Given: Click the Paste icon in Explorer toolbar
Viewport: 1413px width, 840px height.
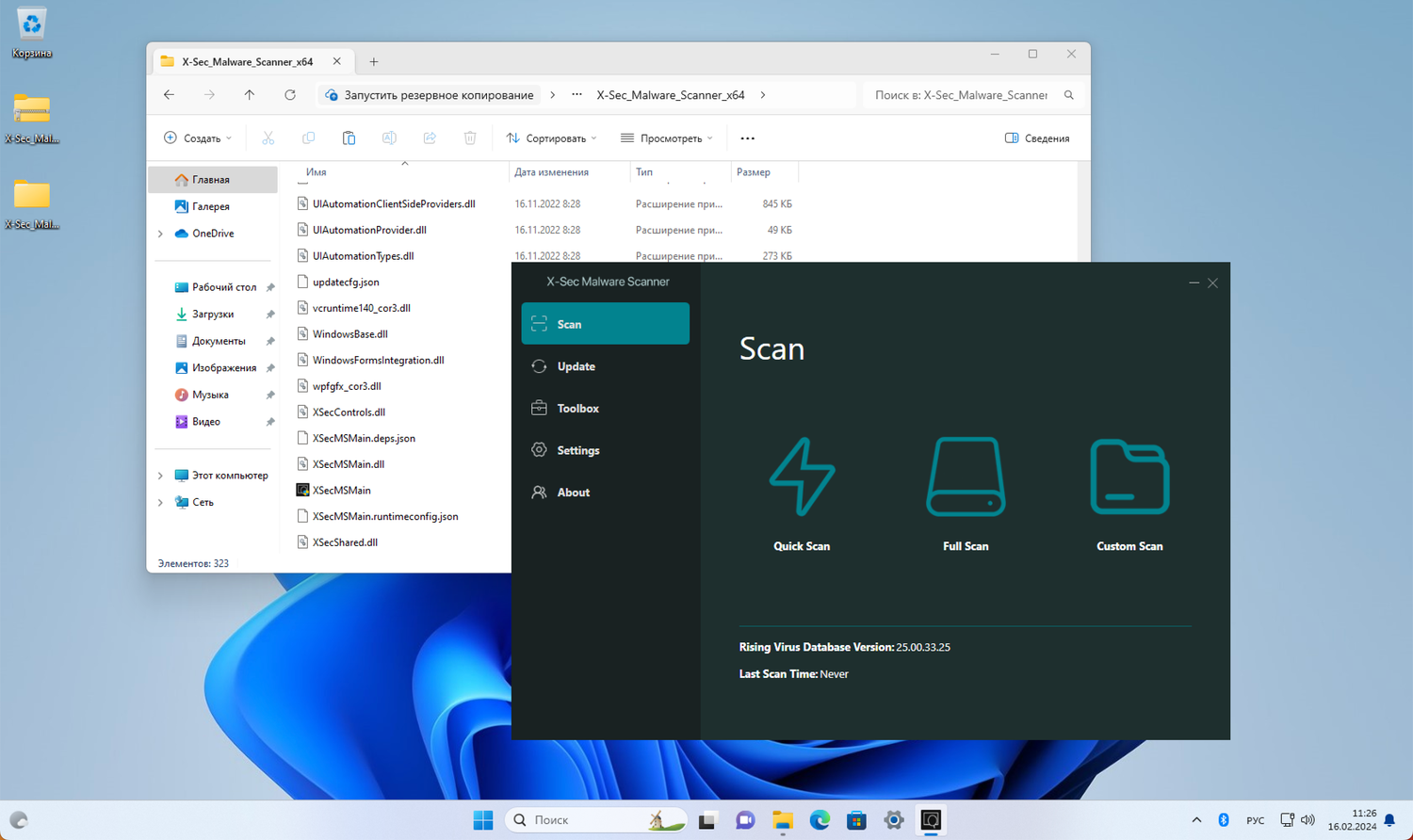Looking at the screenshot, I should coord(349,138).
